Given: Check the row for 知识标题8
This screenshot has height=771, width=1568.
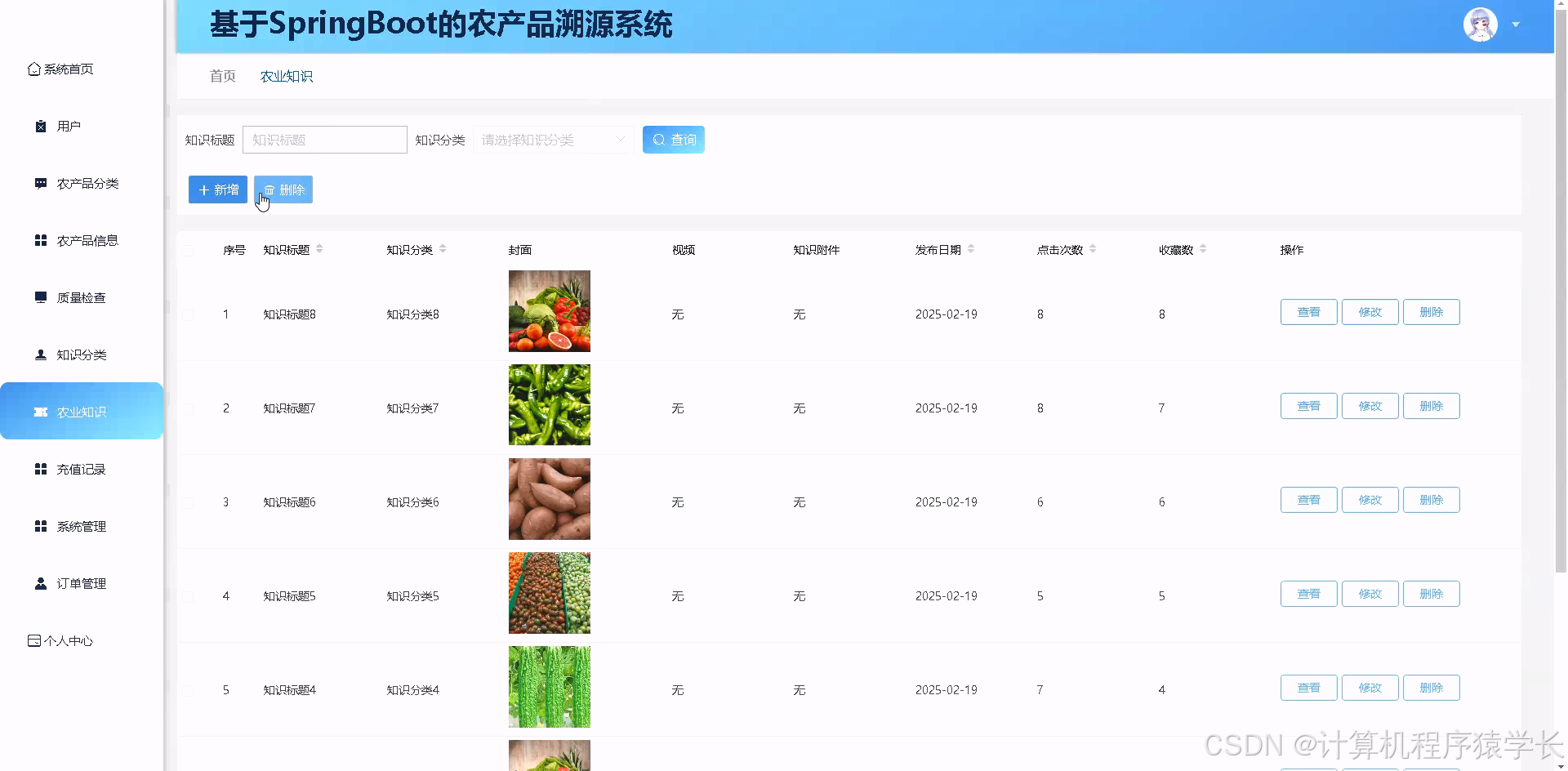Looking at the screenshot, I should point(188,314).
